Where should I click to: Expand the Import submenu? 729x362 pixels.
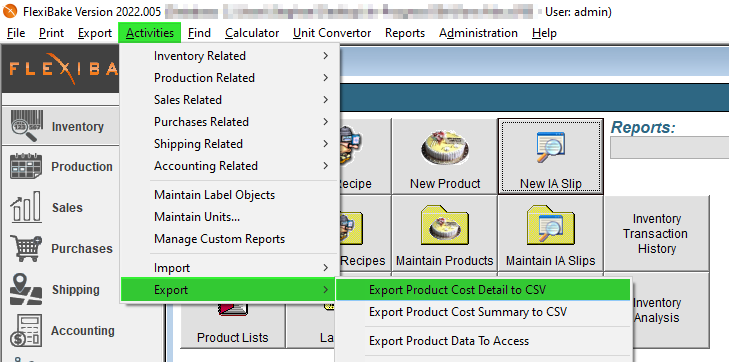pos(228,268)
